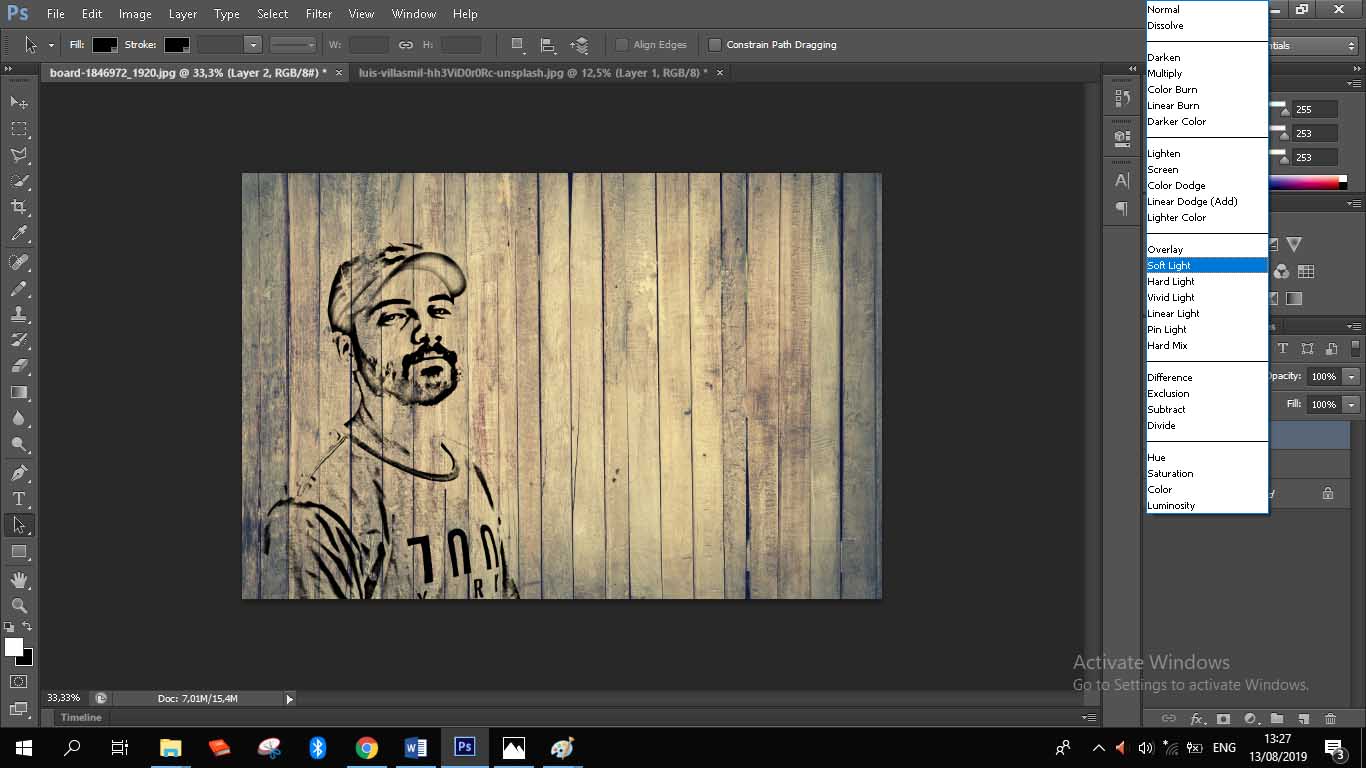1366x768 pixels.
Task: Open Google Chrome from taskbar
Action: 367,748
